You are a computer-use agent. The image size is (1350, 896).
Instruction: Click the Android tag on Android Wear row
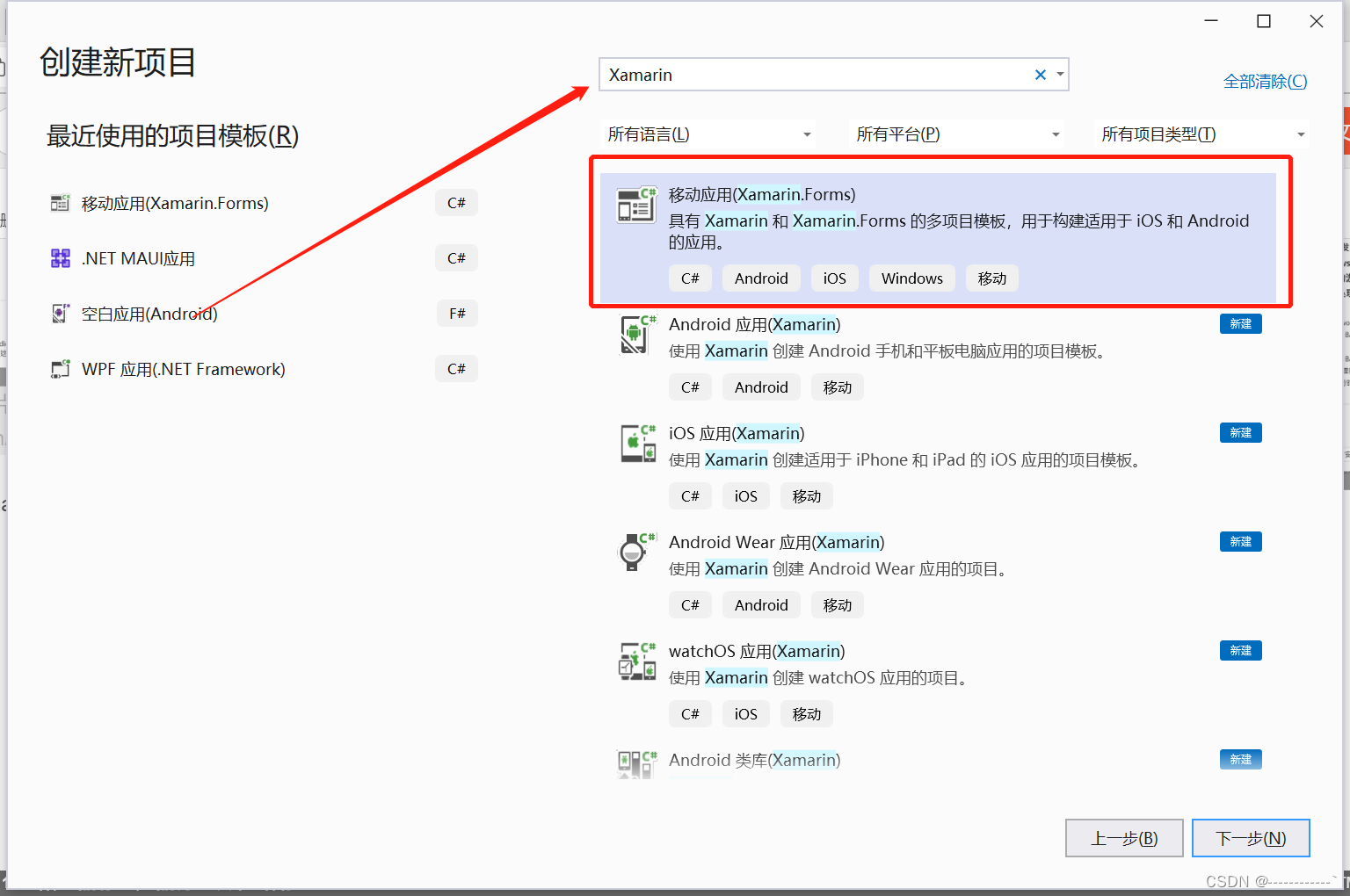[x=761, y=605]
